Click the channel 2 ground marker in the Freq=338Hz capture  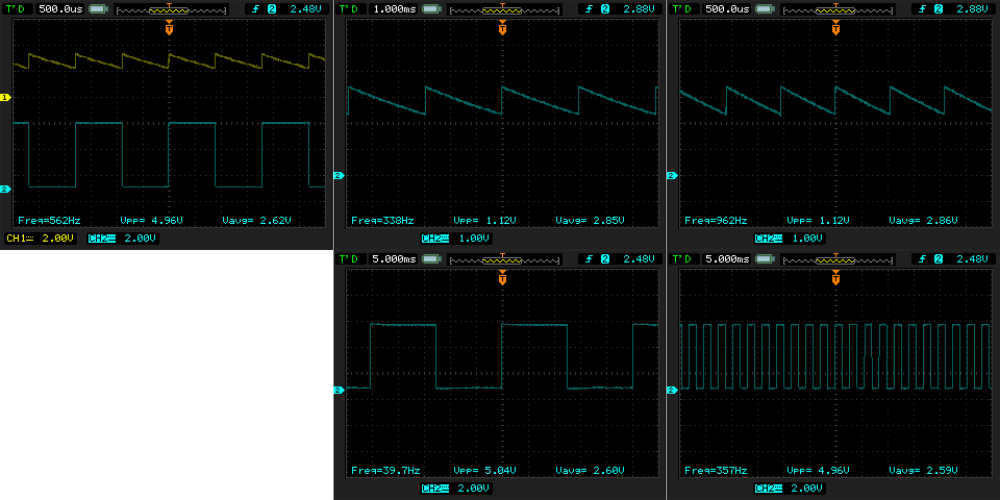(339, 175)
